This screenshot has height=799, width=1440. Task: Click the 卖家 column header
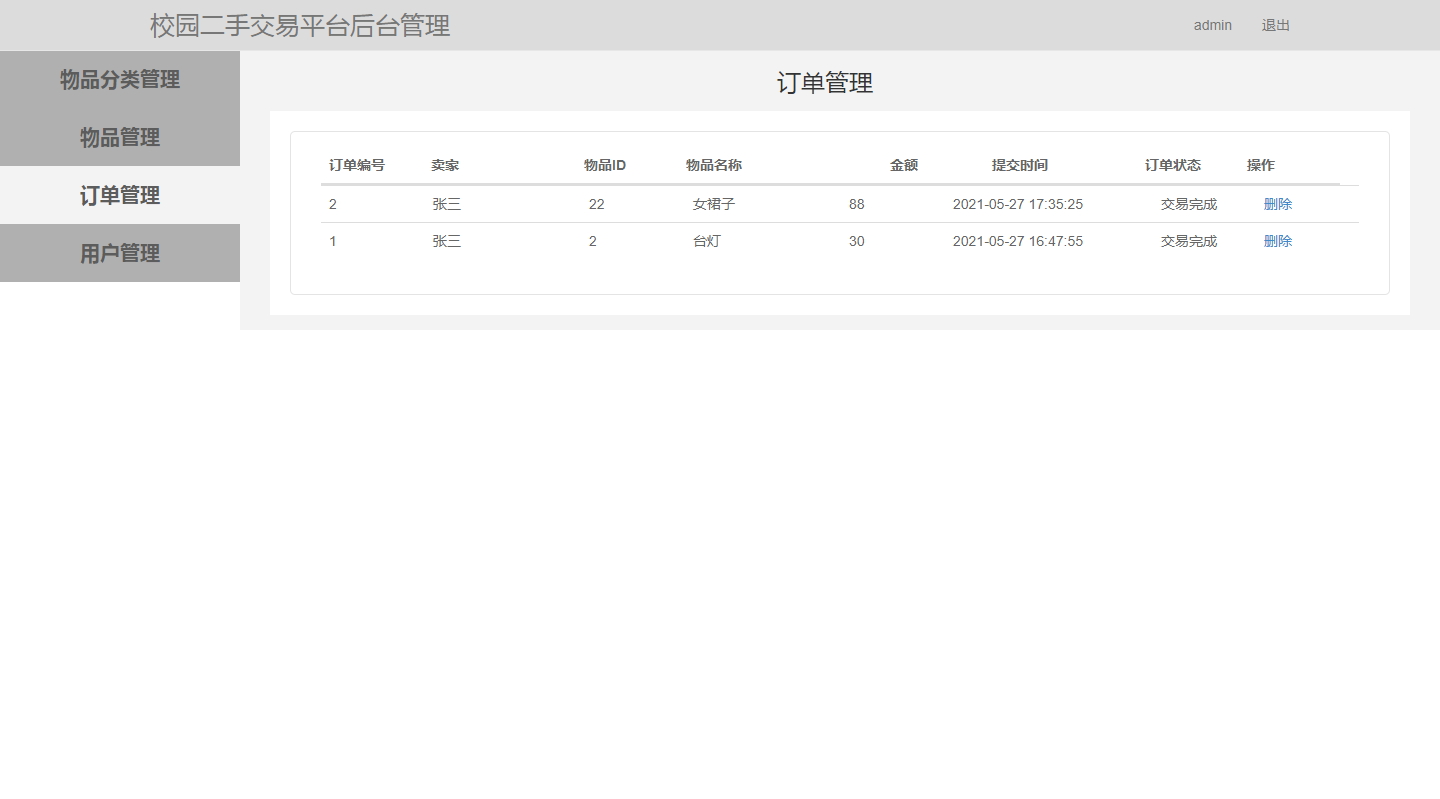pos(445,165)
